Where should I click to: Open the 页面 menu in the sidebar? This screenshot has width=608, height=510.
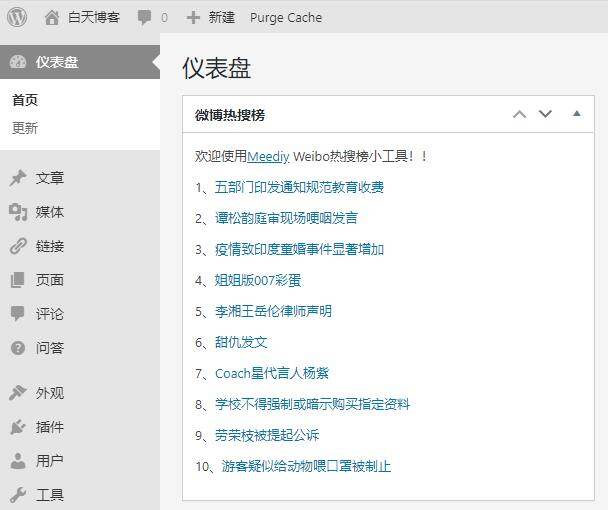click(x=50, y=280)
